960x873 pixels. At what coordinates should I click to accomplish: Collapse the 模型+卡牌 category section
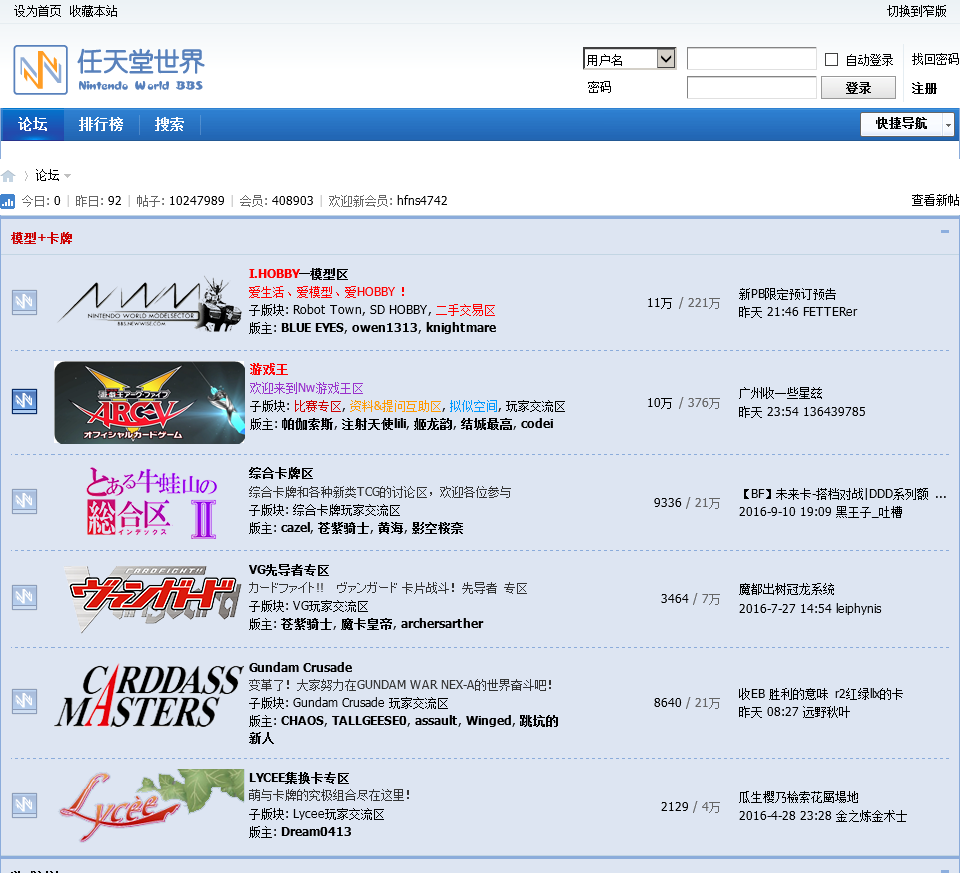click(945, 231)
